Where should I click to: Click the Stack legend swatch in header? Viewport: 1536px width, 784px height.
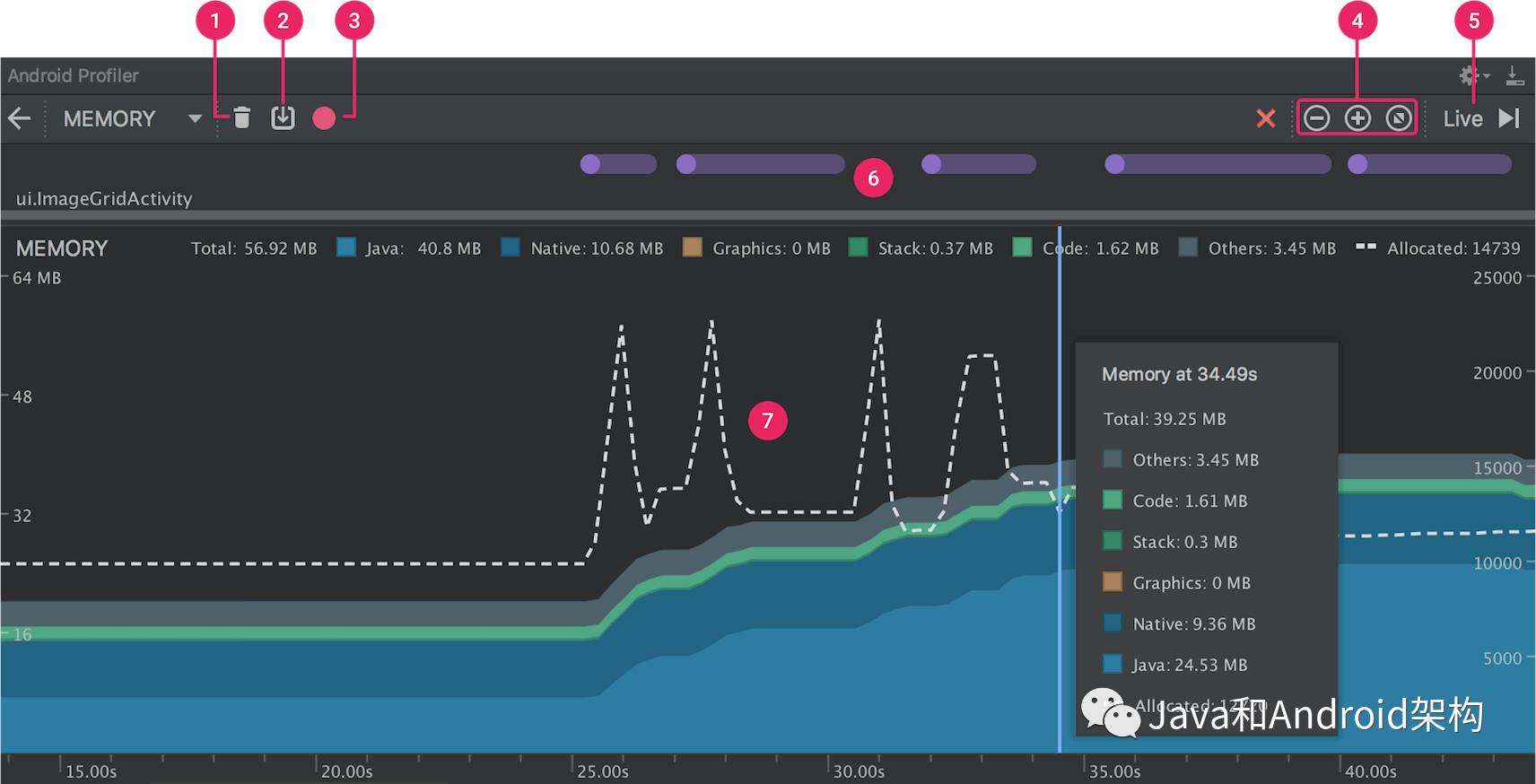[859, 248]
